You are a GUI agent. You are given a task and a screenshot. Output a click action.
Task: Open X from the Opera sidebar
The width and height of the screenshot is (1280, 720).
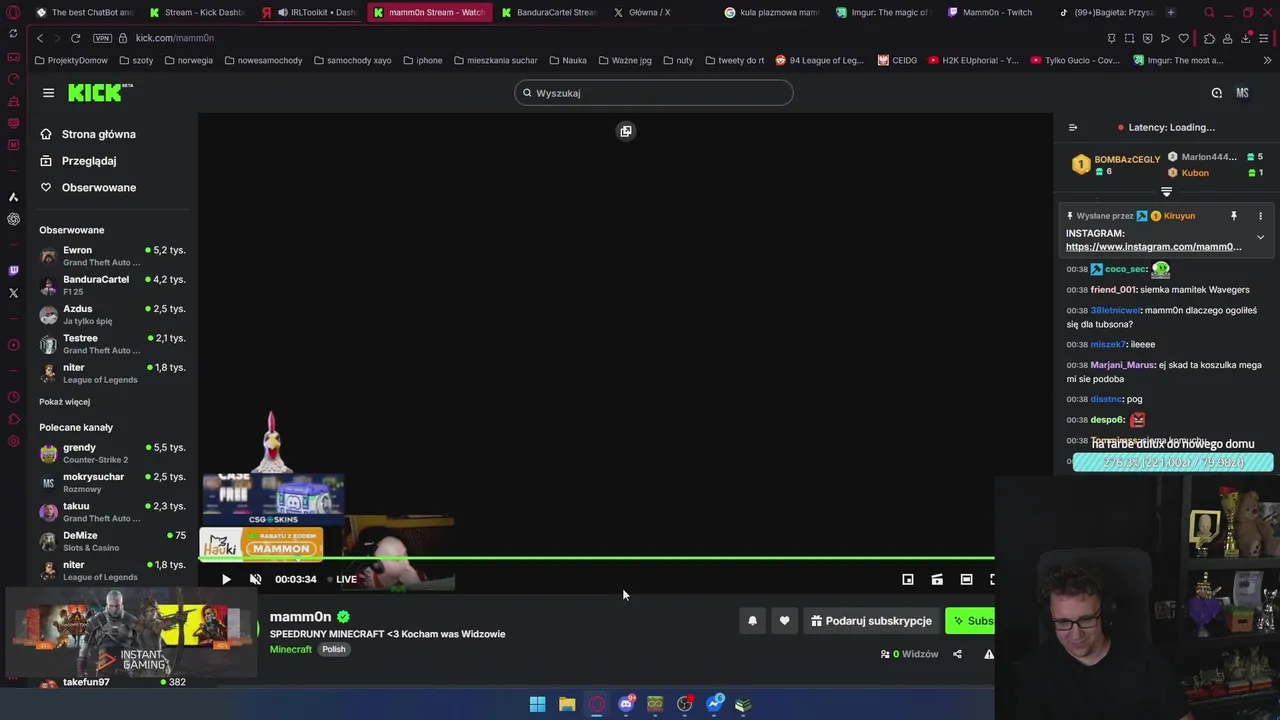(13, 293)
